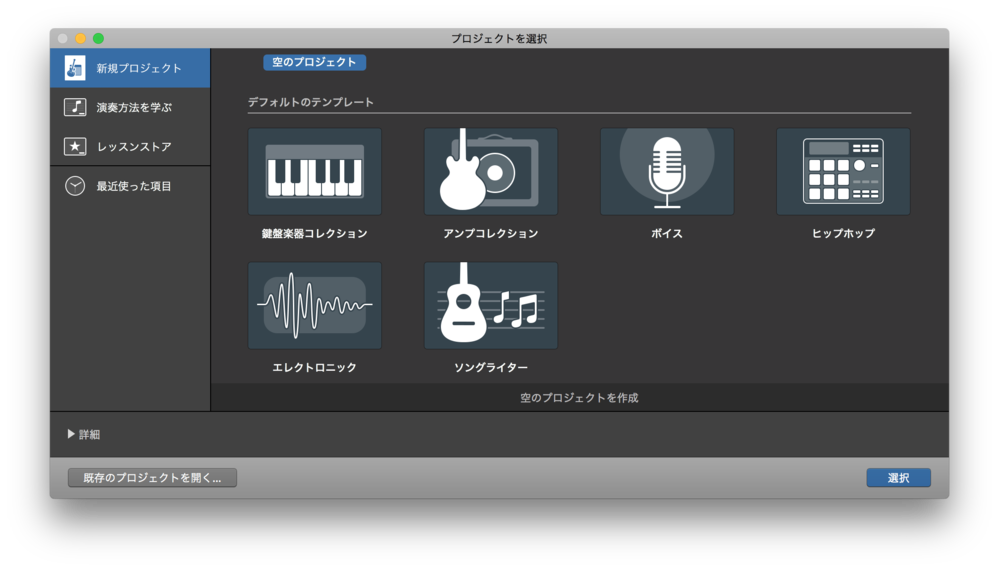The image size is (999, 570).
Task: Click the music note icon for 演奏方法を学ぶ
Action: pos(75,107)
